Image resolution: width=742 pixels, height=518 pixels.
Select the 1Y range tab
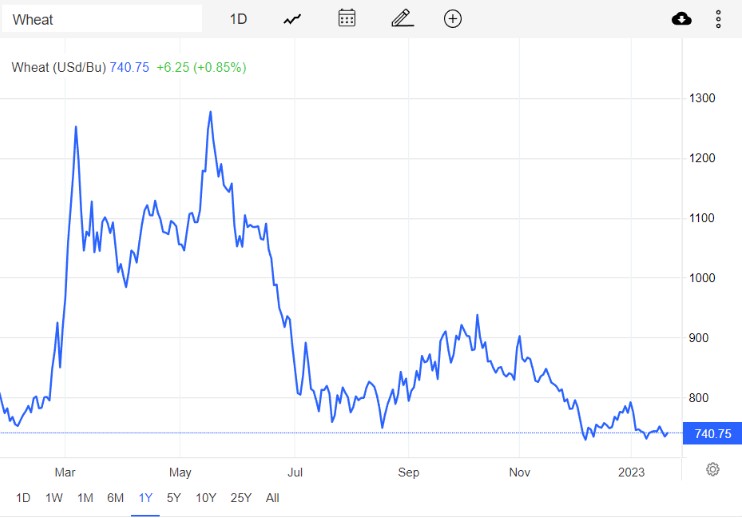coord(145,498)
